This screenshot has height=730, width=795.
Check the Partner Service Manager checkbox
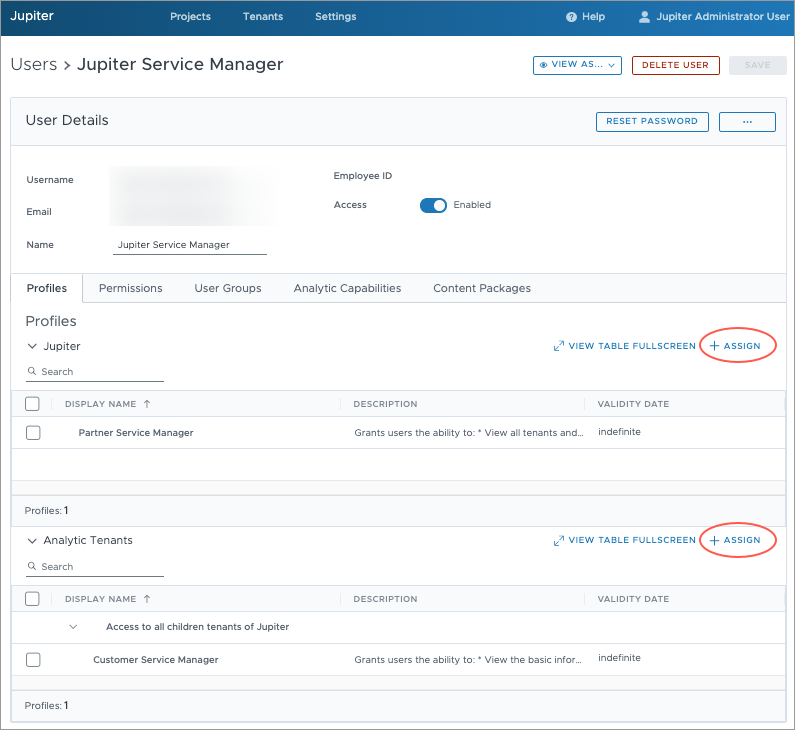(33, 433)
